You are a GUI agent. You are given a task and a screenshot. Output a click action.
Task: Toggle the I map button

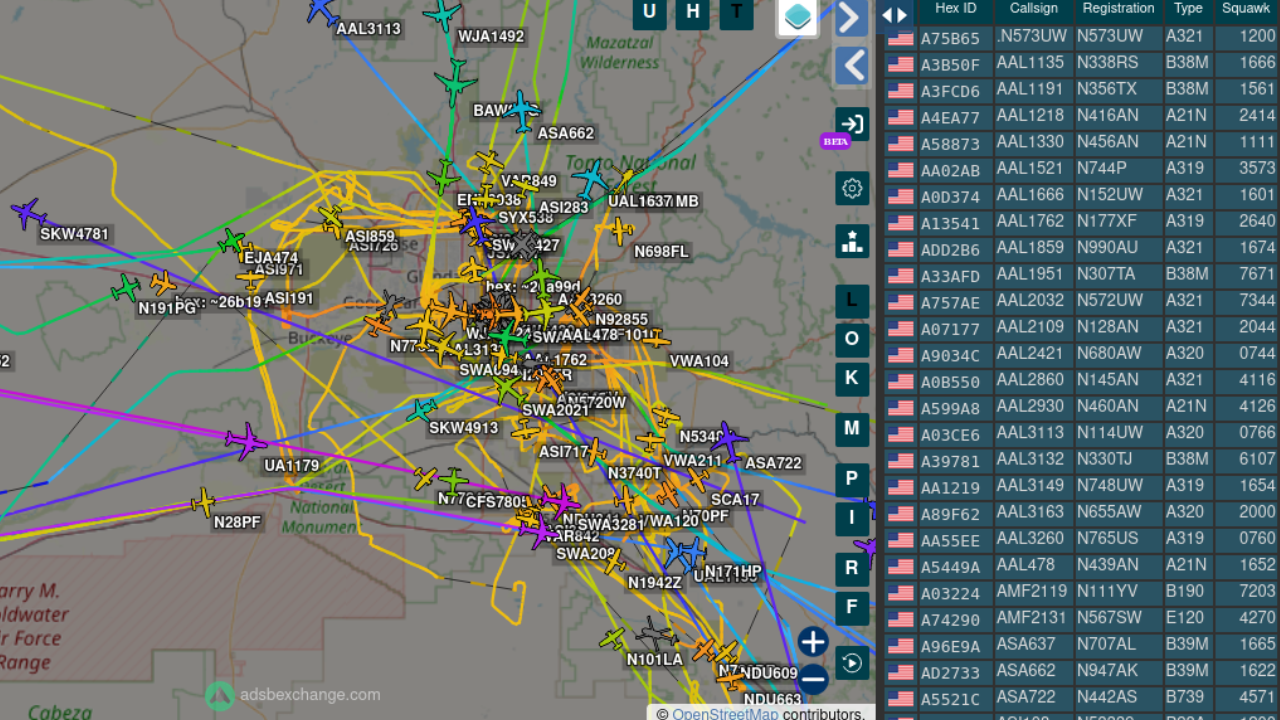coord(852,518)
